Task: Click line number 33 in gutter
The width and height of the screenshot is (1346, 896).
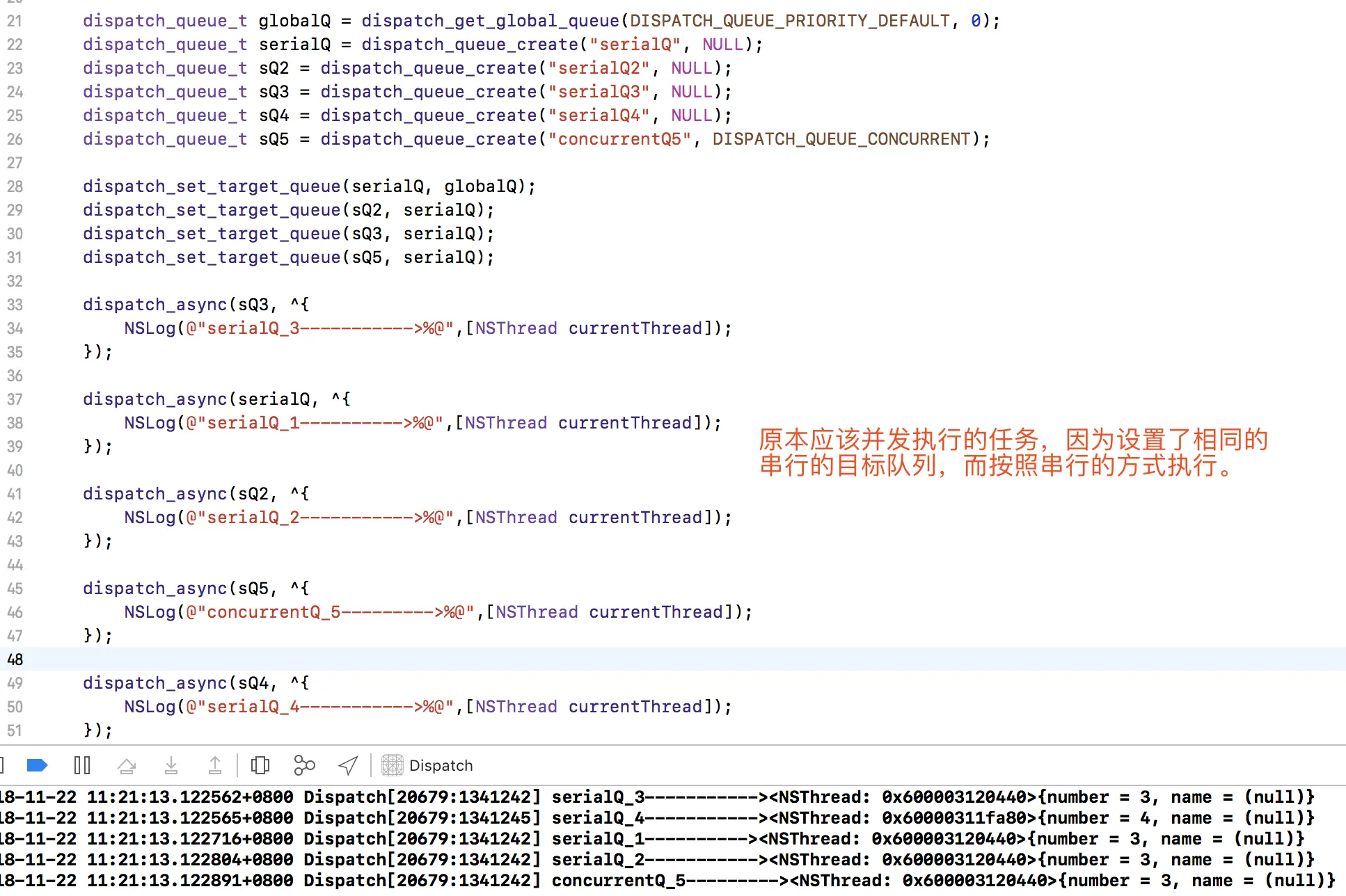Action: point(15,305)
